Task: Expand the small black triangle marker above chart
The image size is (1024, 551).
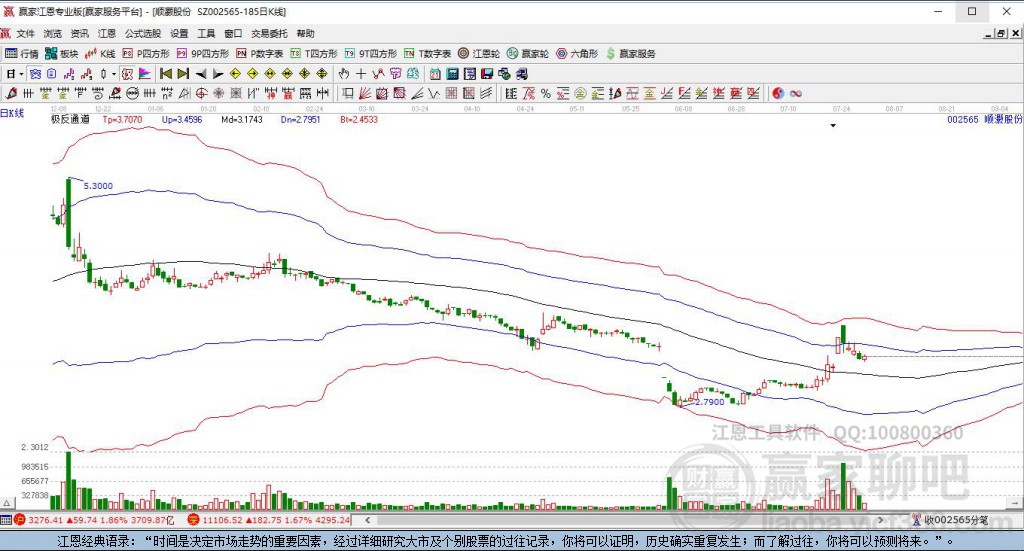Action: tap(833, 125)
